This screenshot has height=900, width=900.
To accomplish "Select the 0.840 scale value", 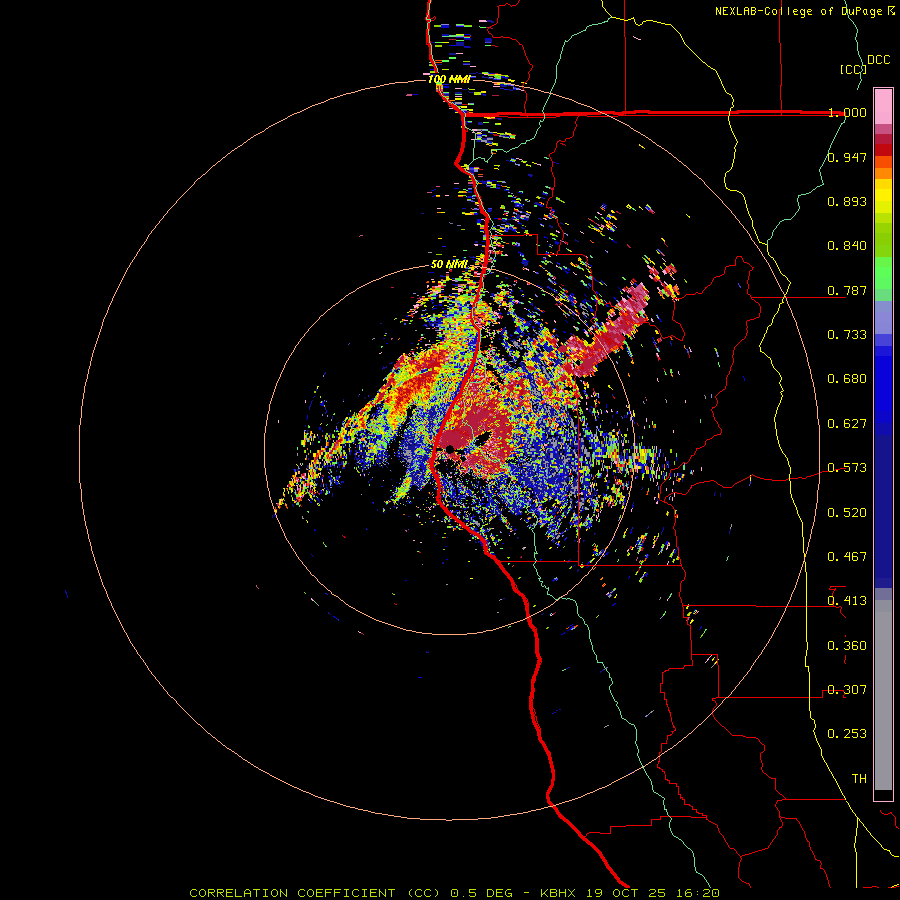I will coord(847,246).
